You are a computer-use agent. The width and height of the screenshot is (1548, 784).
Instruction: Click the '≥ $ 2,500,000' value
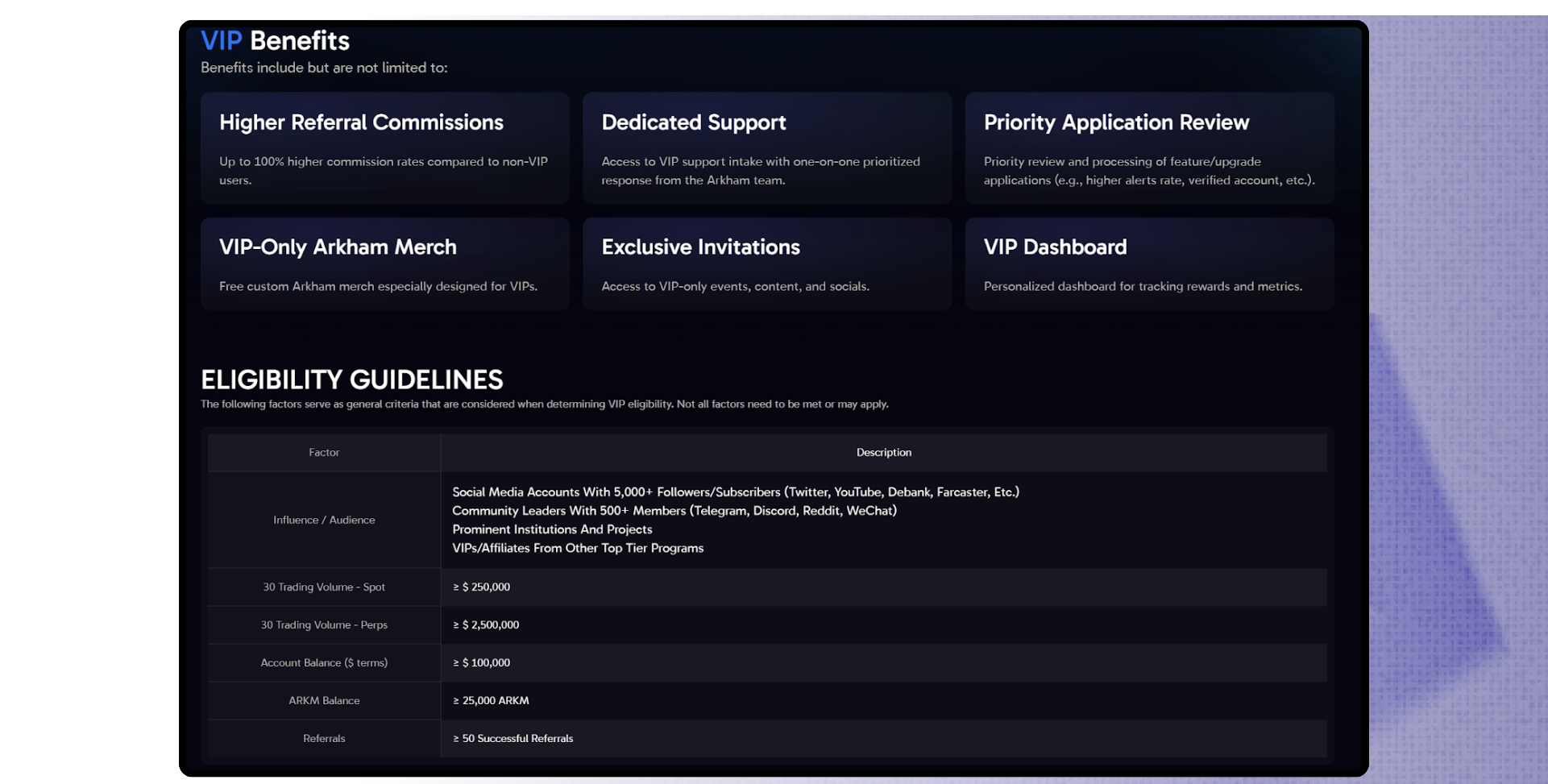pos(486,625)
